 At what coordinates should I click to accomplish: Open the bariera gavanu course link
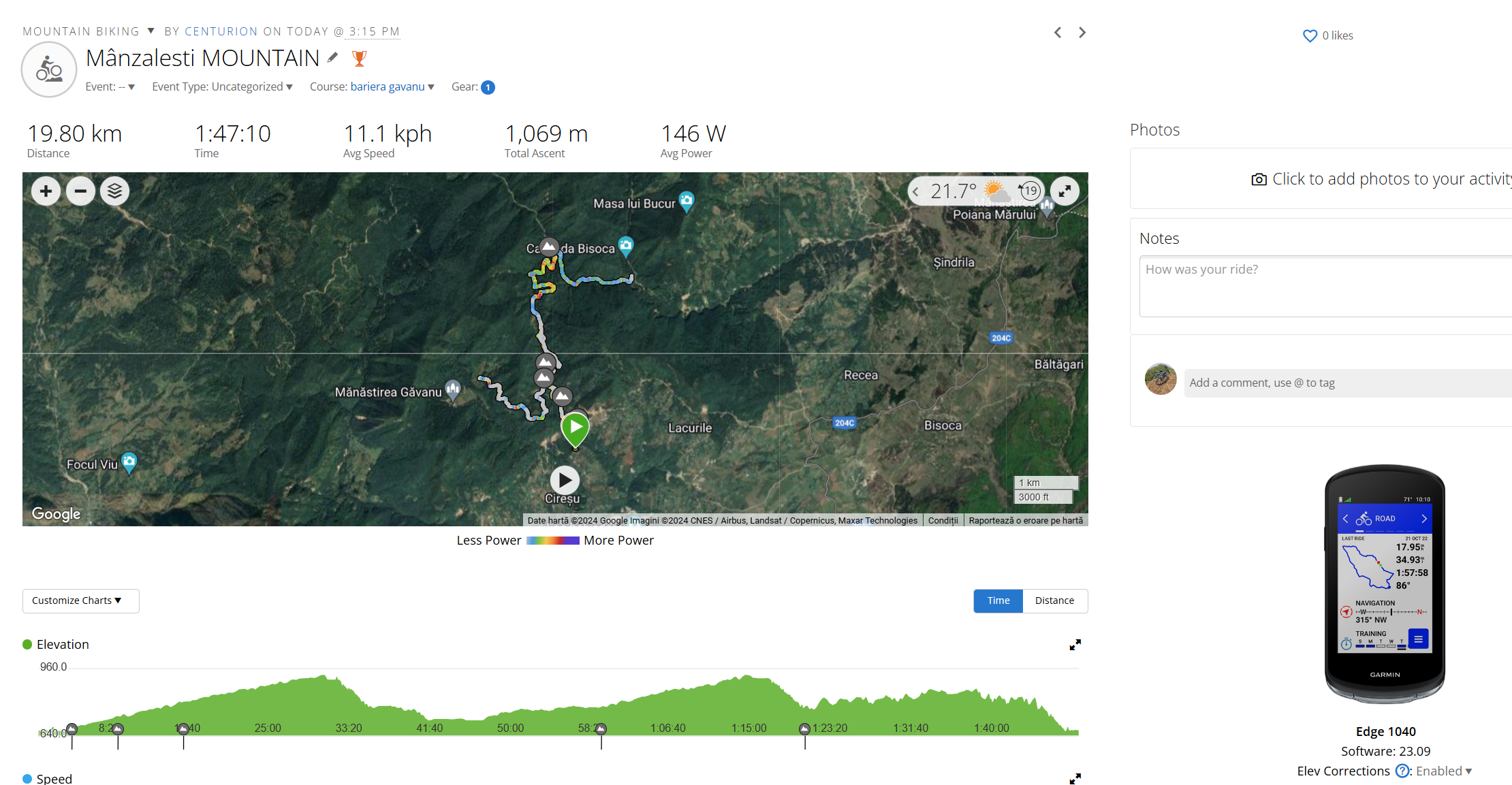click(388, 86)
